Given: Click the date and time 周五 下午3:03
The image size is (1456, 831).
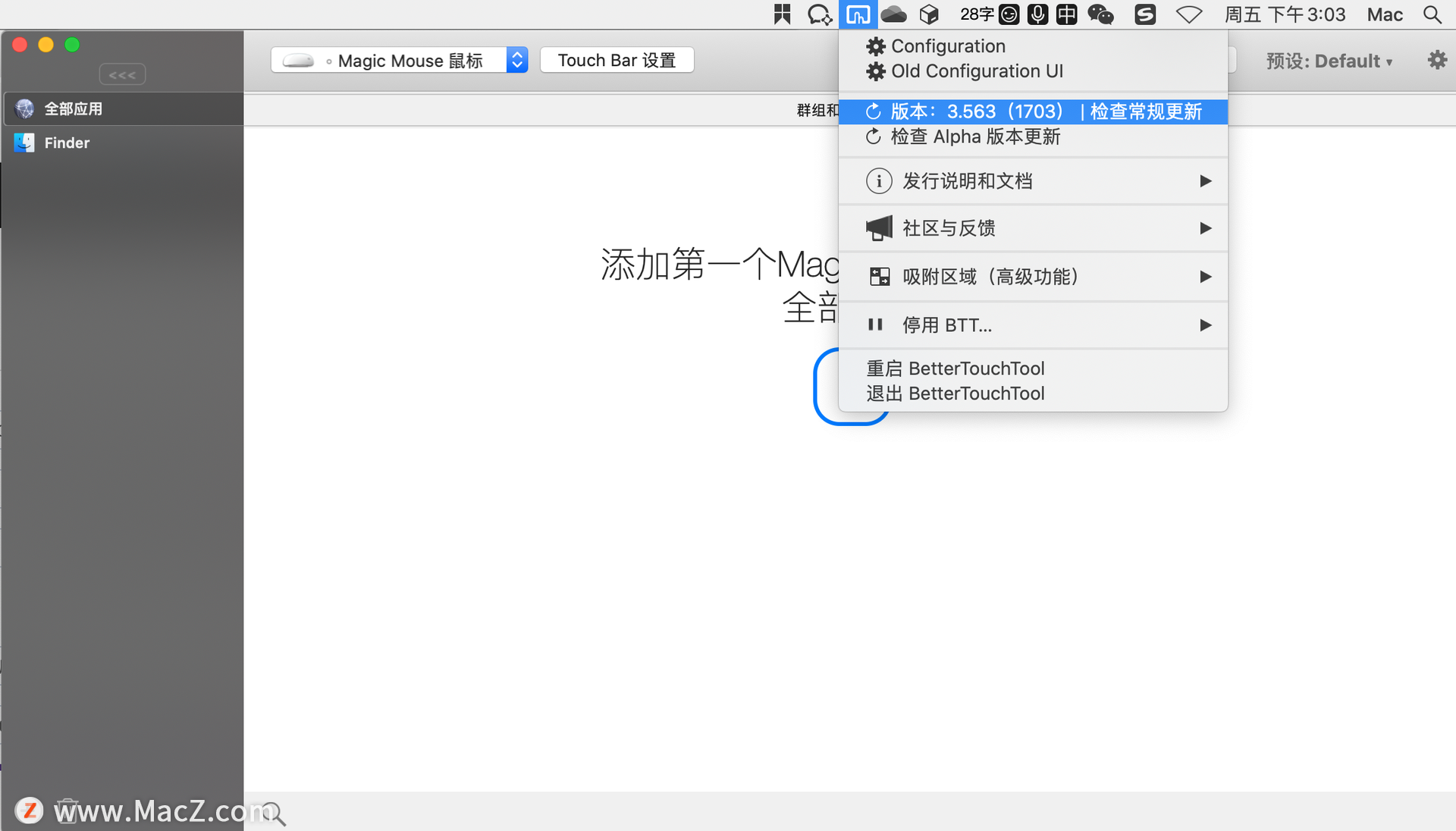Looking at the screenshot, I should click(x=1285, y=14).
